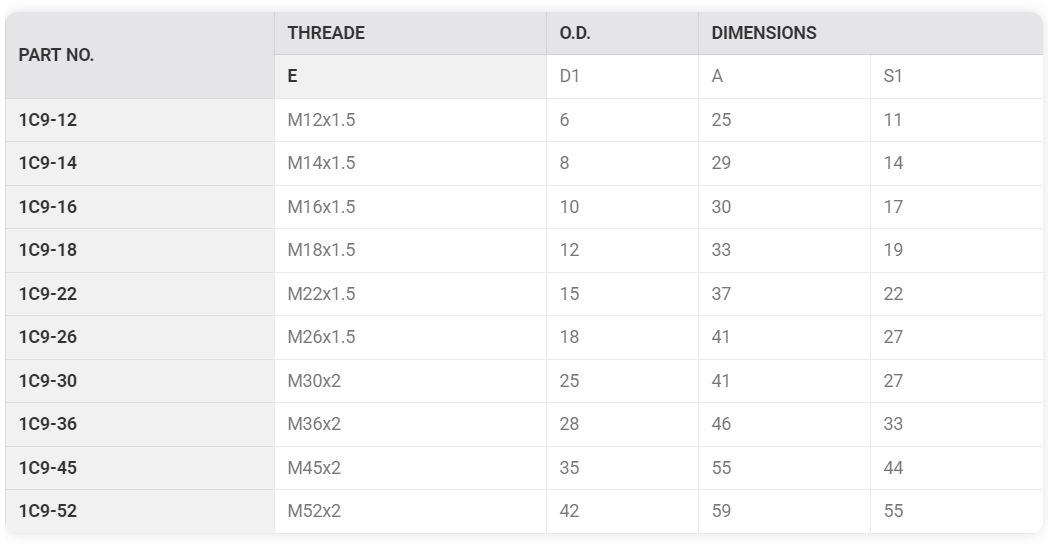The image size is (1050, 550).
Task: Click part number 1C9-18
Action: 48,250
